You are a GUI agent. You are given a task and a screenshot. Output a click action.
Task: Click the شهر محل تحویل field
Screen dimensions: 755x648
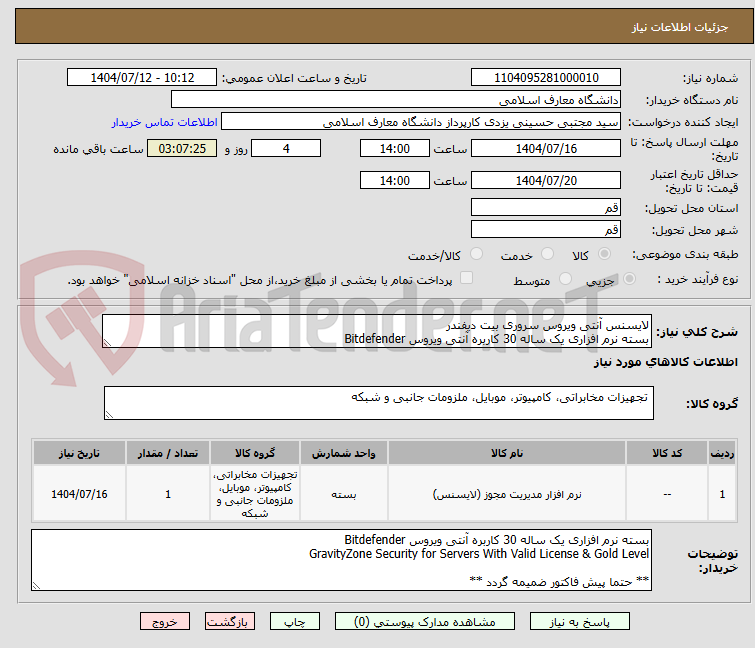pos(546,229)
